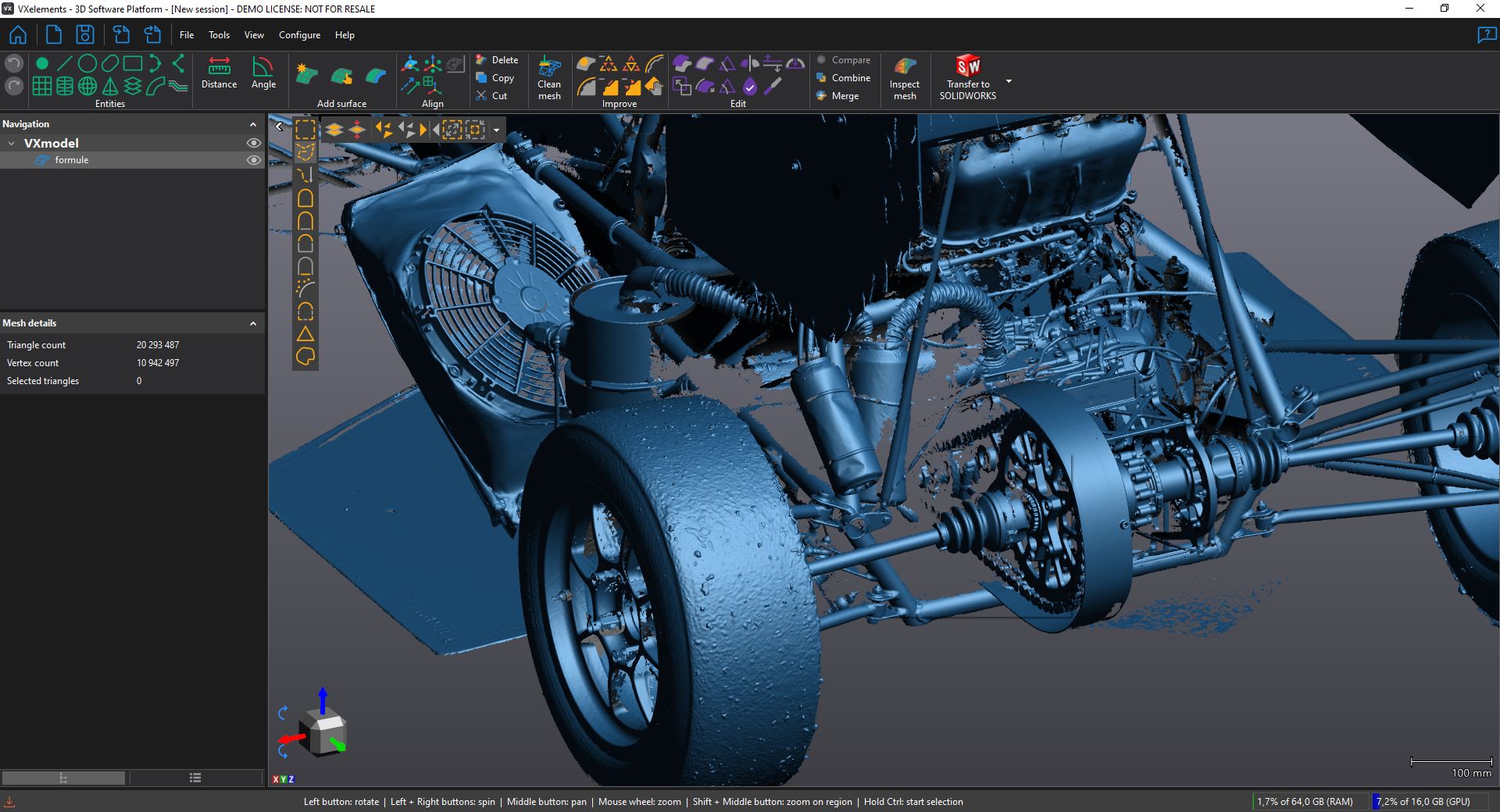Collapse the VXmodel tree node

(x=12, y=144)
